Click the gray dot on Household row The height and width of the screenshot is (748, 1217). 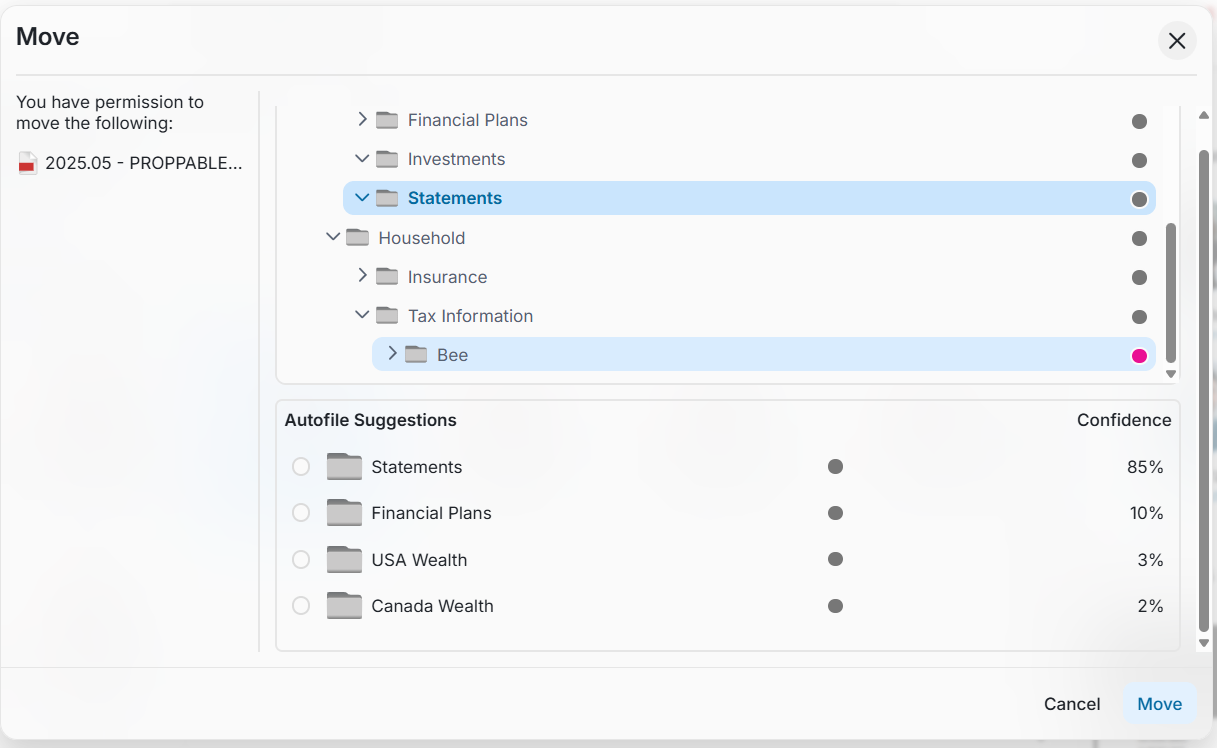pos(1139,238)
